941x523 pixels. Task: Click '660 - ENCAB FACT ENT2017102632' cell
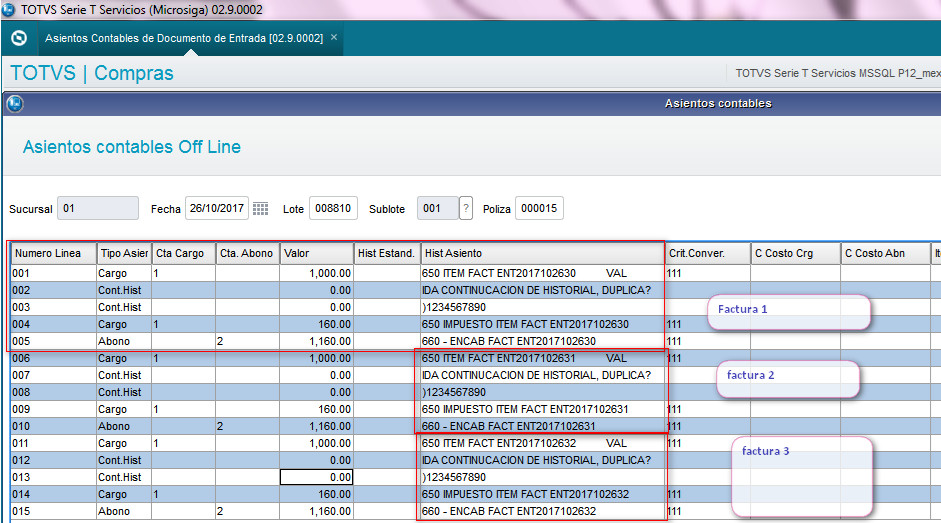click(543, 512)
